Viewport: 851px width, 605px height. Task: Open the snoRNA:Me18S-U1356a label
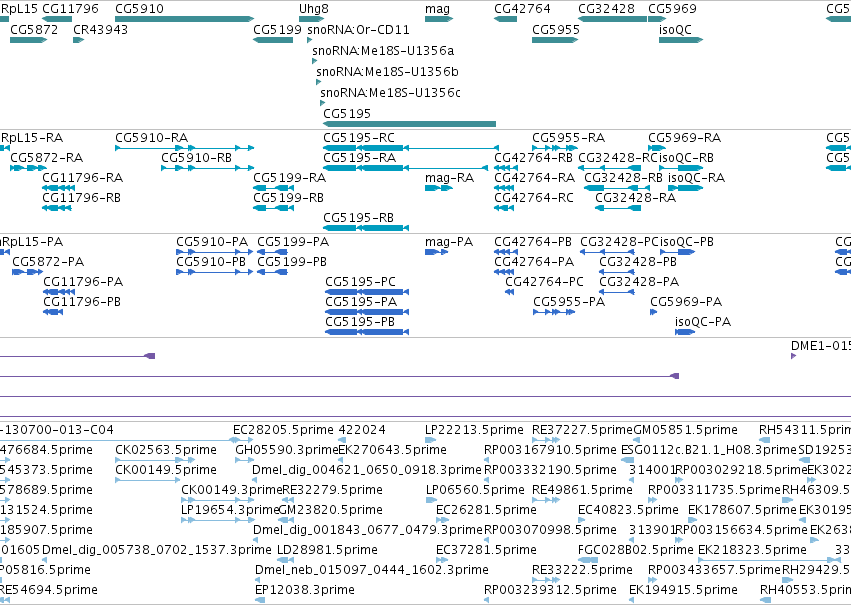tap(383, 50)
